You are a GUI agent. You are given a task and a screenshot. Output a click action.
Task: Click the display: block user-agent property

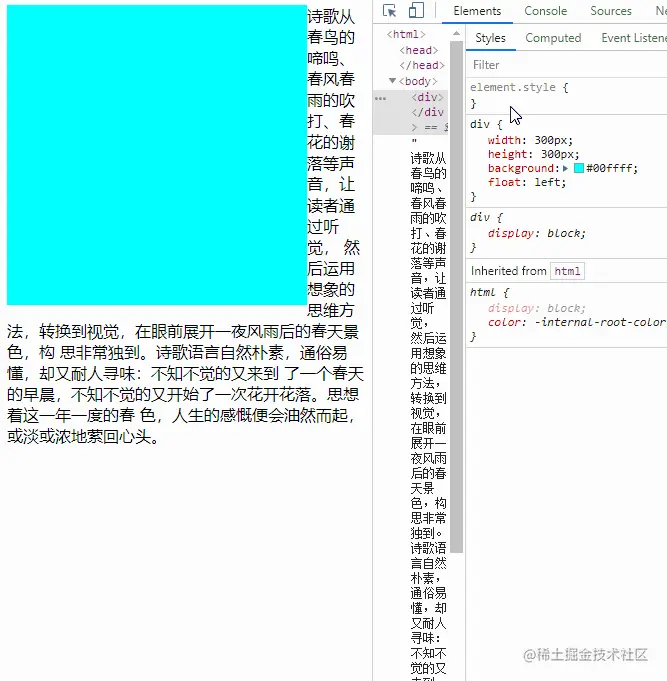pos(537,233)
